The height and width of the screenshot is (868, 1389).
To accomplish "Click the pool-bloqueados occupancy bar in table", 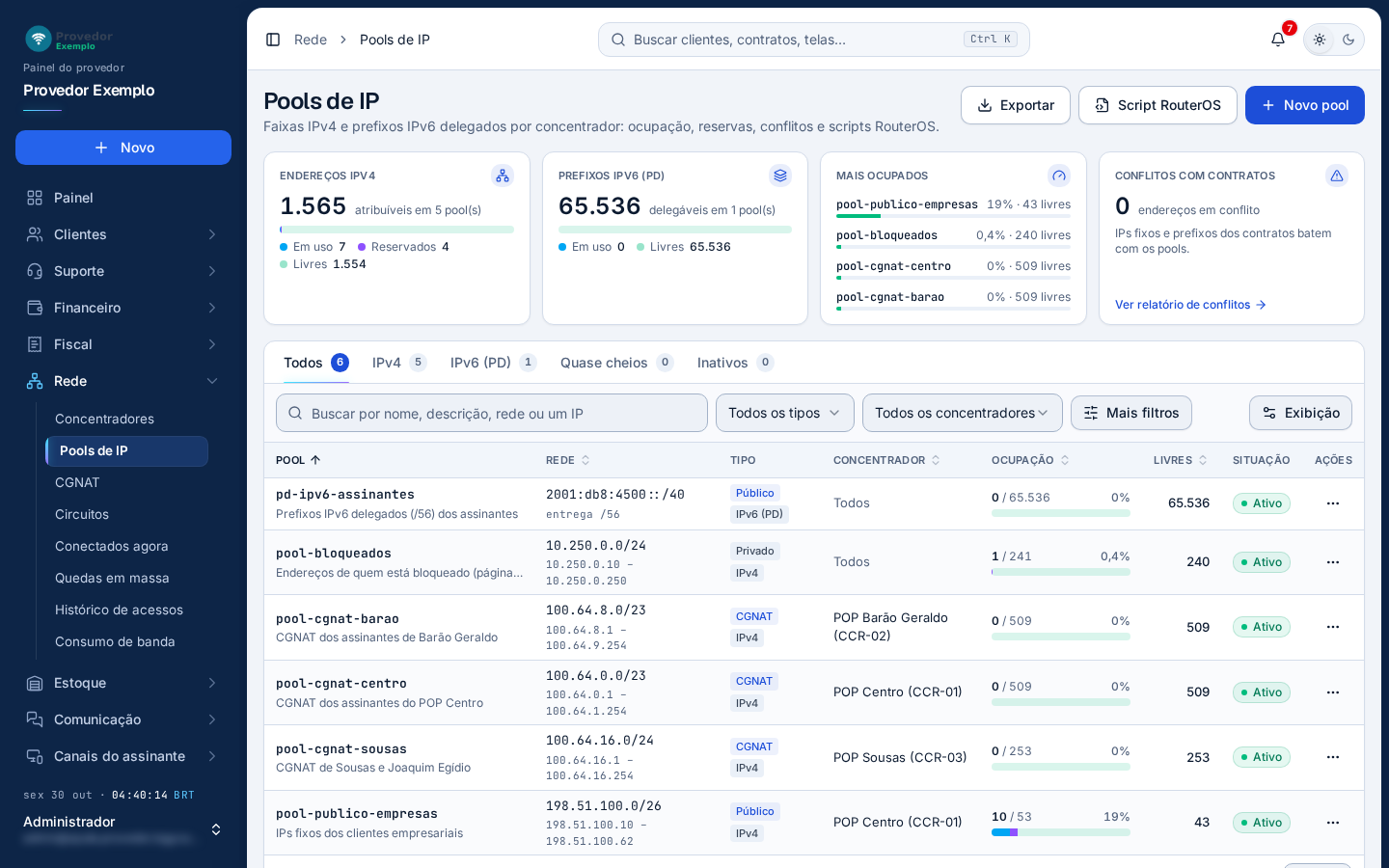I will pos(1061,572).
